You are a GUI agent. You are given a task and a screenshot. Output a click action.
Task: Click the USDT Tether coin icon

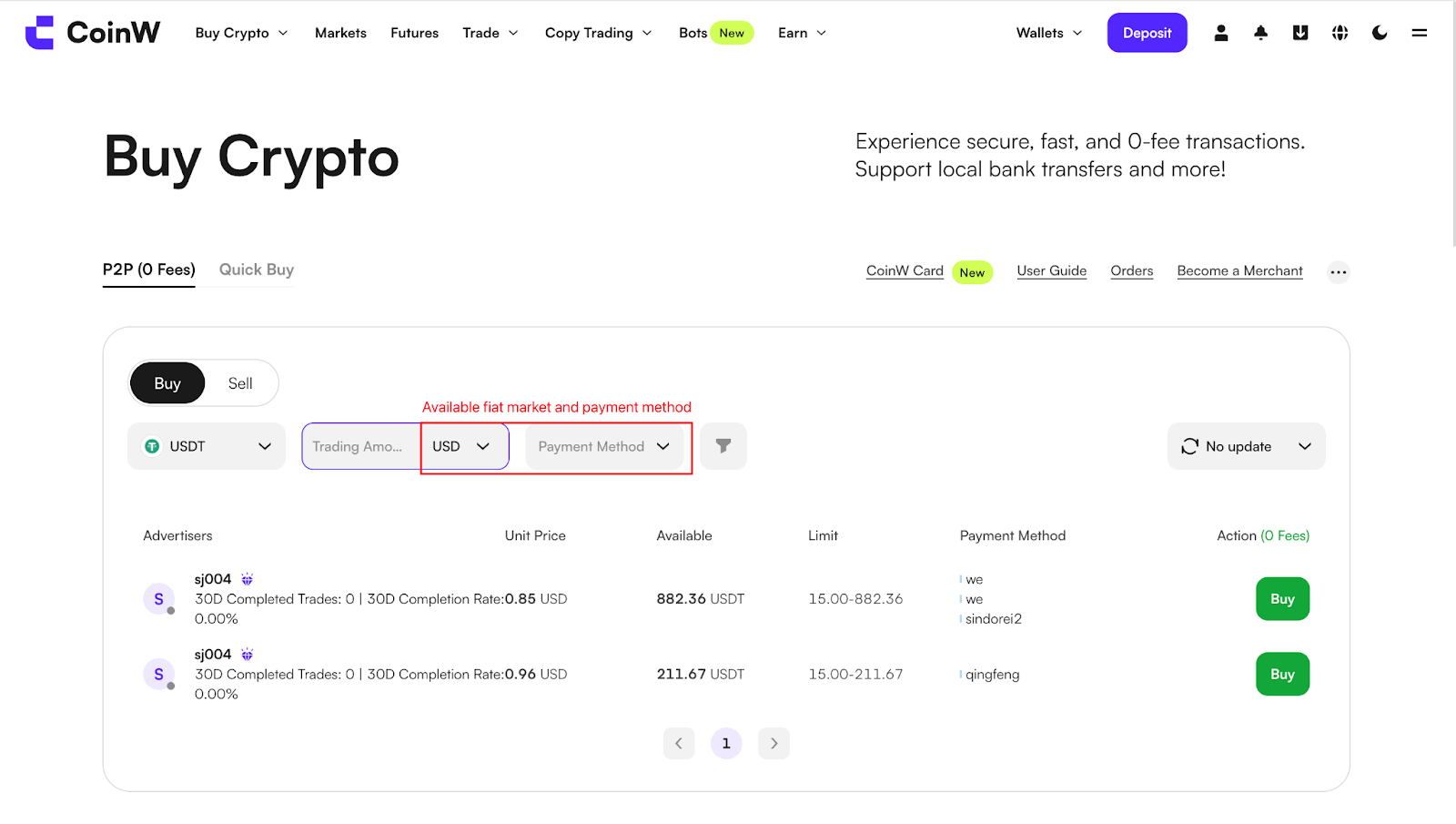point(152,446)
